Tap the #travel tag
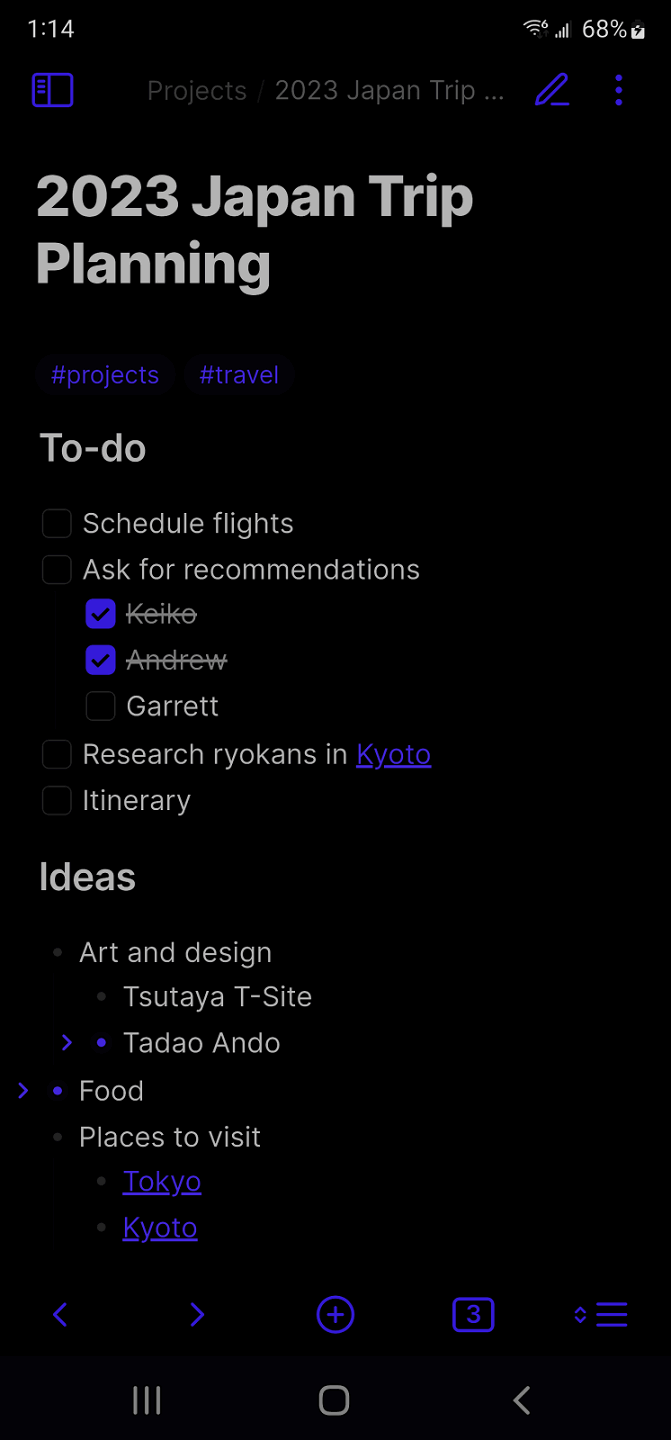Image resolution: width=671 pixels, height=1440 pixels. click(239, 375)
